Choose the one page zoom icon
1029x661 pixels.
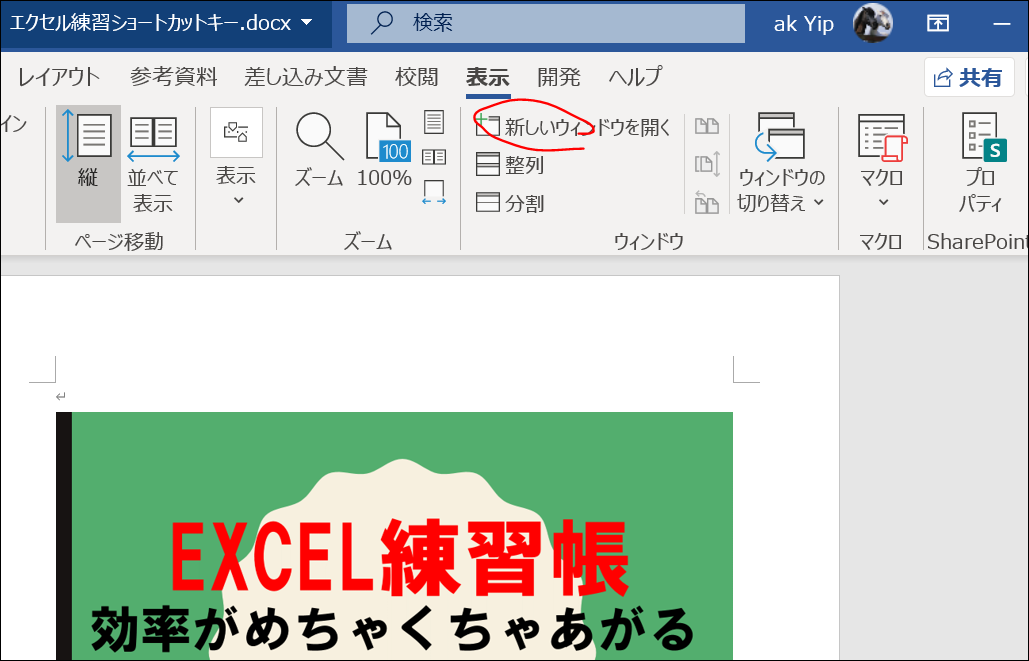pos(434,122)
